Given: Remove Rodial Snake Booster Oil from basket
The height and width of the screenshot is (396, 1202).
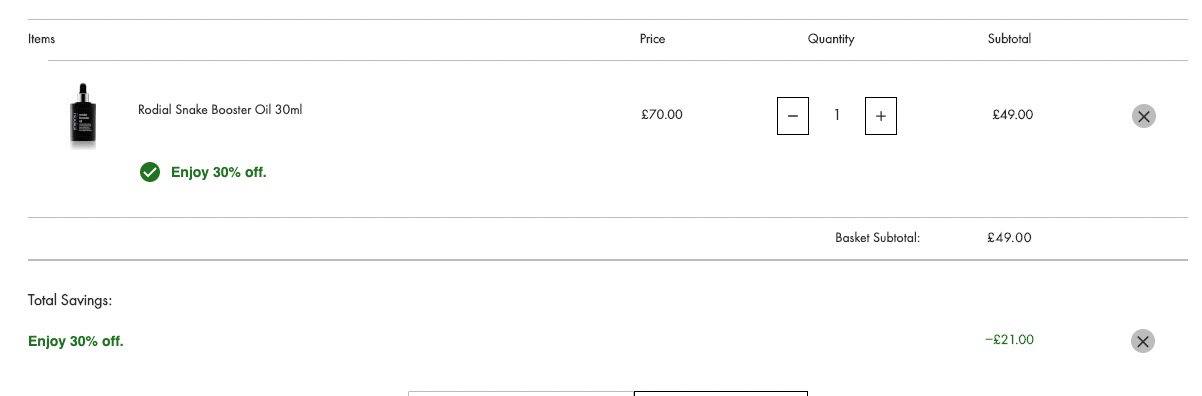Looking at the screenshot, I should point(1143,116).
